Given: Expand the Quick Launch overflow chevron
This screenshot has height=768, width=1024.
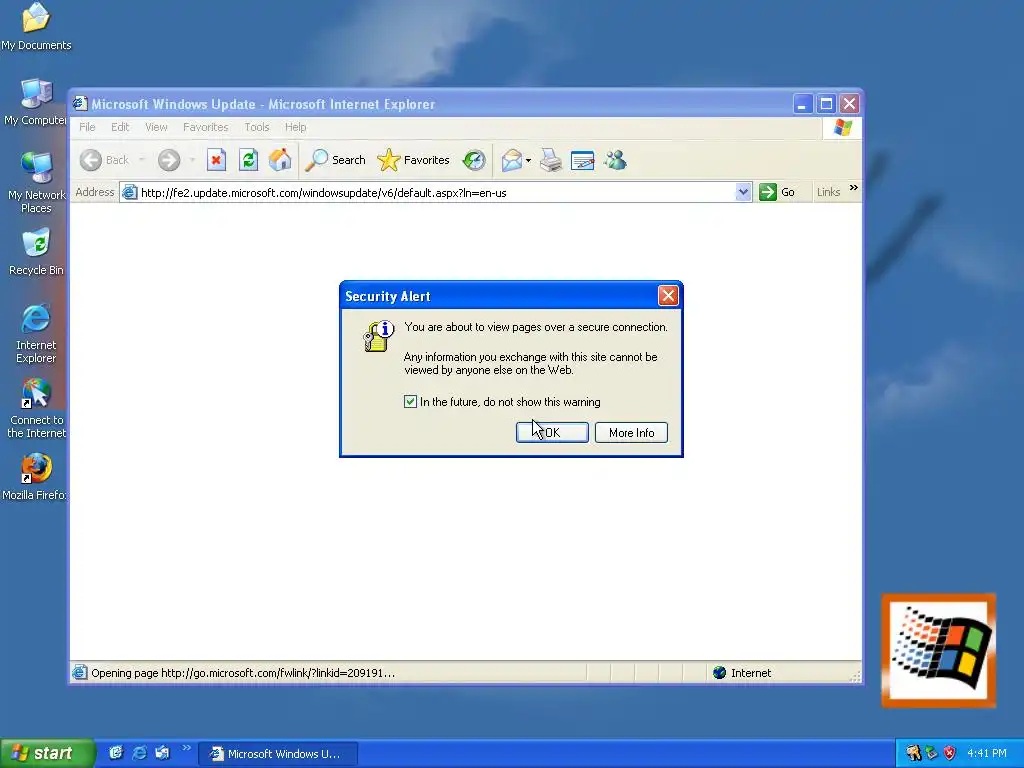Looking at the screenshot, I should 187,748.
